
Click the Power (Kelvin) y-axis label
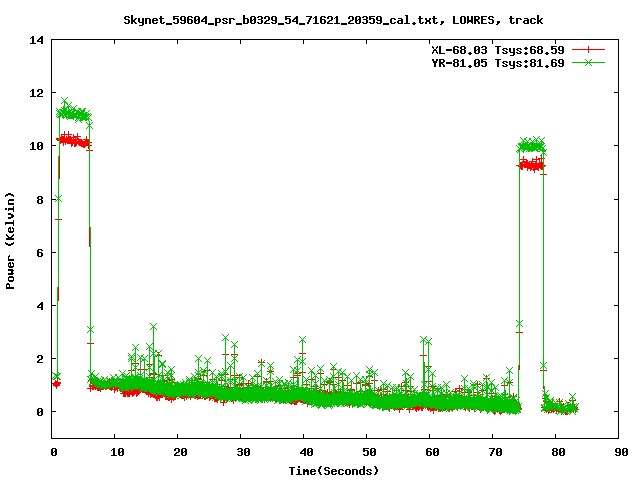pos(10,241)
